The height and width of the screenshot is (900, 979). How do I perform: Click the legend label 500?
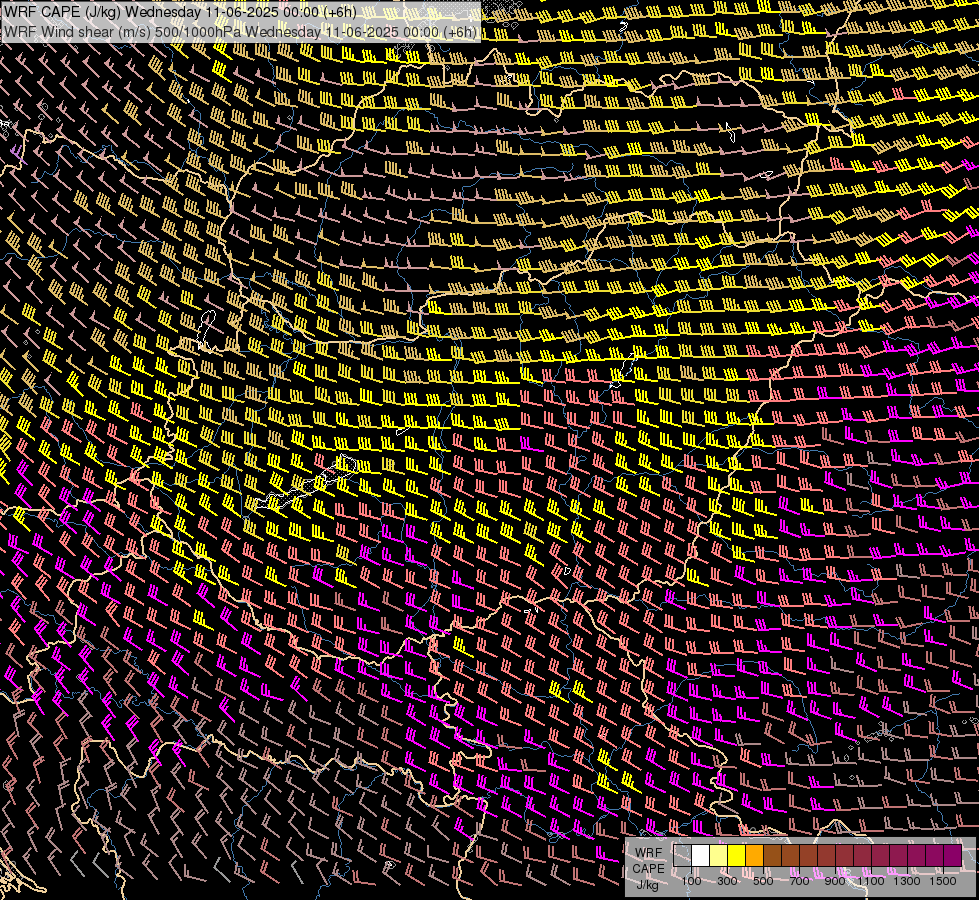coord(763,881)
